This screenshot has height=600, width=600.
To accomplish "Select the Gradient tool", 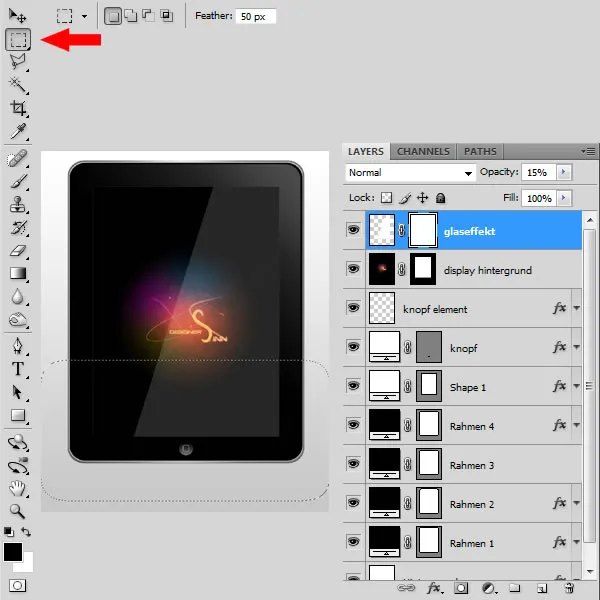I will coord(18,273).
